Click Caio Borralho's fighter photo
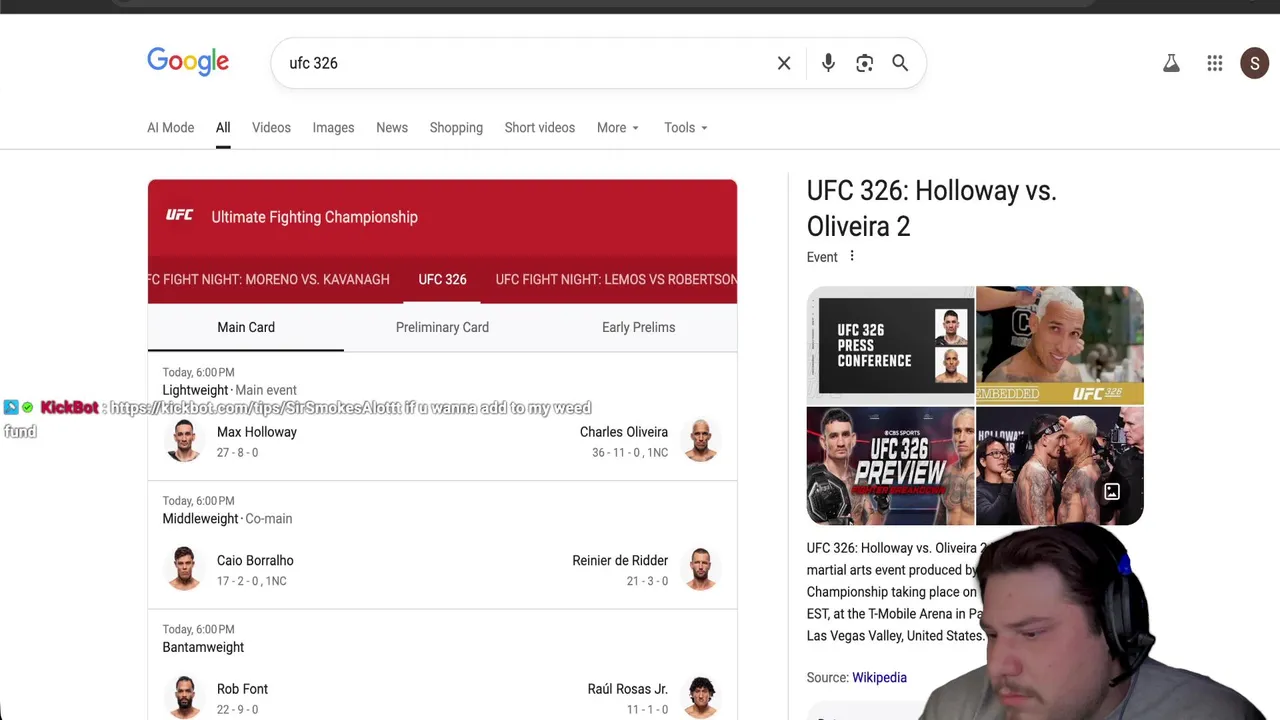The width and height of the screenshot is (1280, 720). (x=184, y=569)
